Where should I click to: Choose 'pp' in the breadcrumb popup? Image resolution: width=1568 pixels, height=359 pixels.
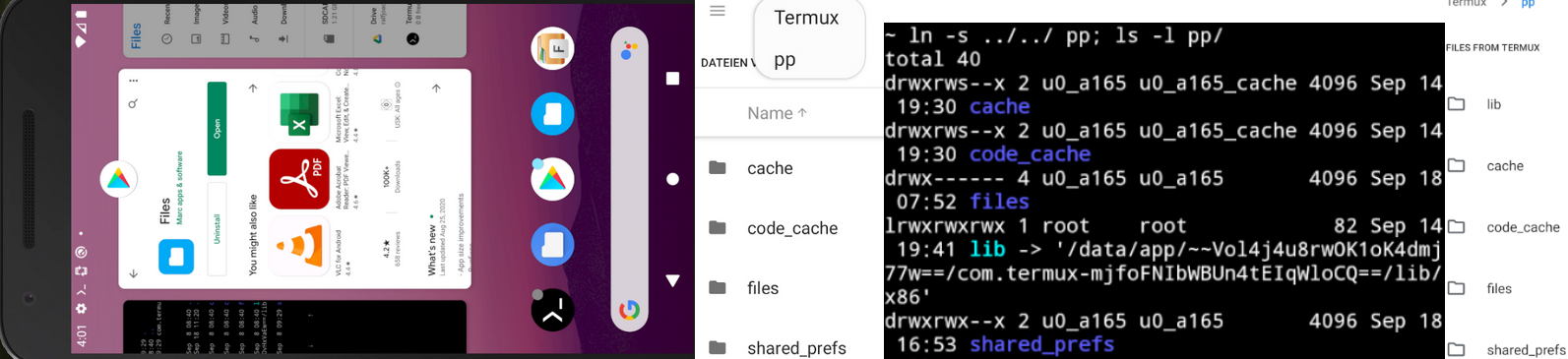[784, 60]
